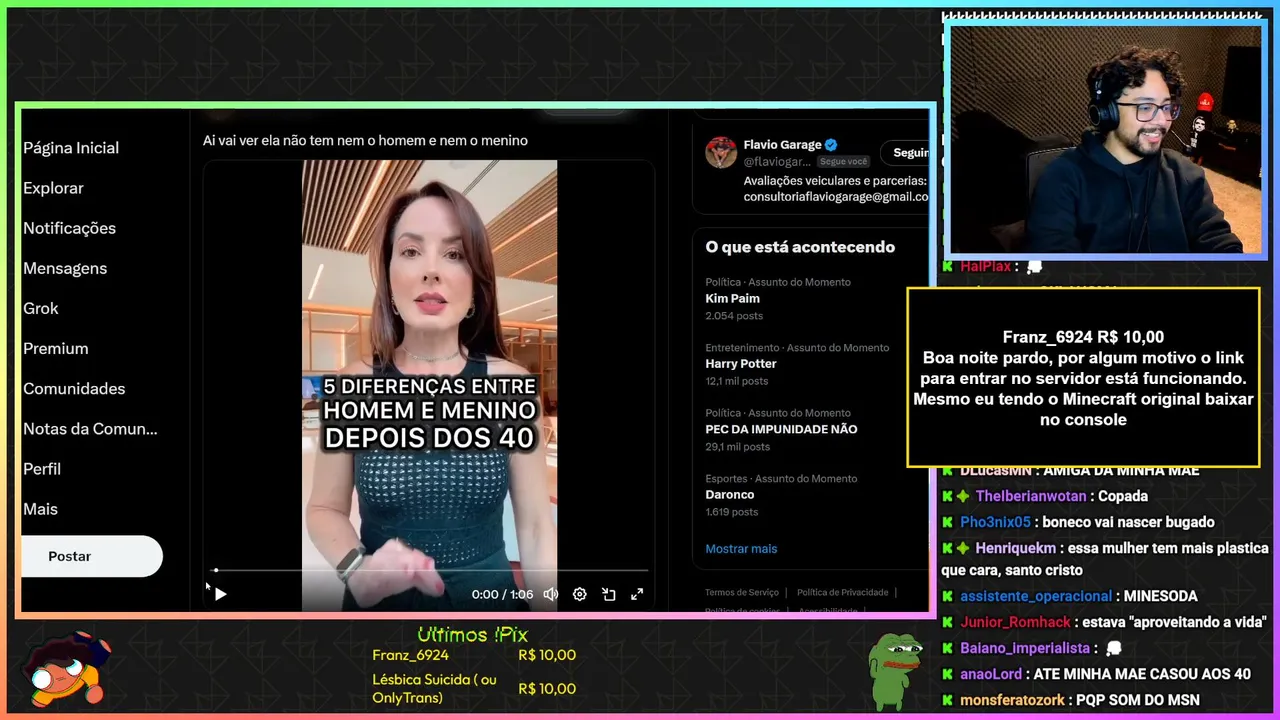The image size is (1280, 720).
Task: Open Página Inicial in sidebar
Action: [x=71, y=148]
